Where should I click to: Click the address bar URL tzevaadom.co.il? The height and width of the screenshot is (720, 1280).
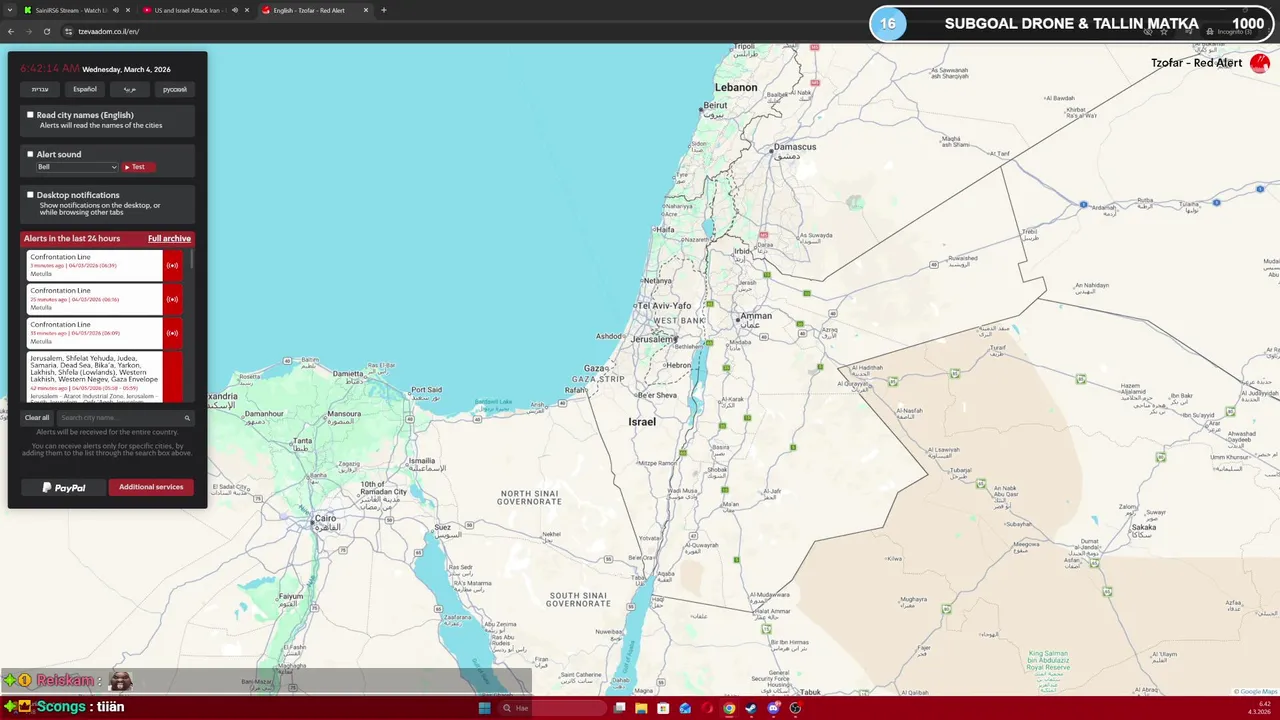pos(108,31)
